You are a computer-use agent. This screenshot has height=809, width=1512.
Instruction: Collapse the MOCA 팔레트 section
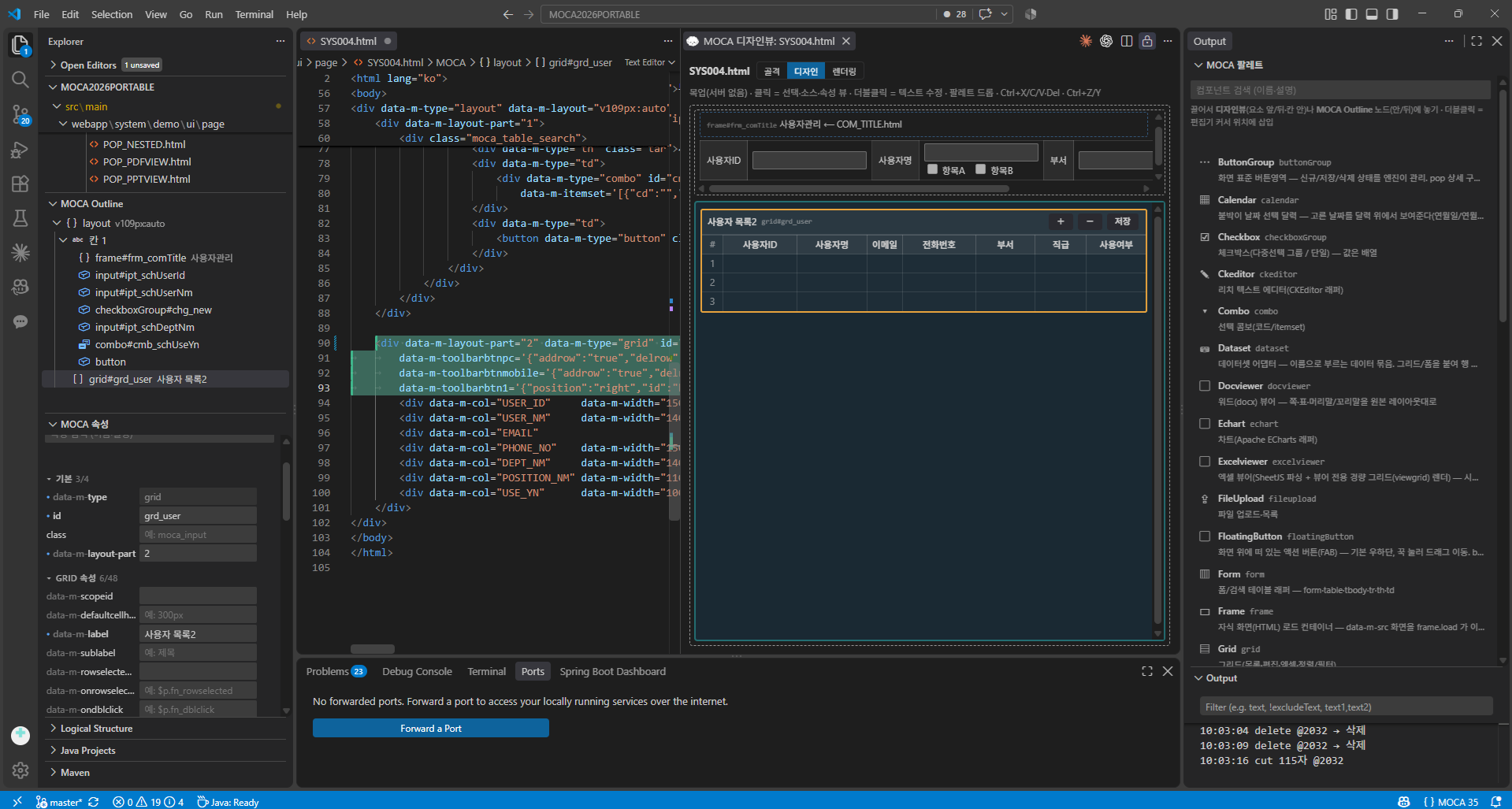pyautogui.click(x=1234, y=65)
